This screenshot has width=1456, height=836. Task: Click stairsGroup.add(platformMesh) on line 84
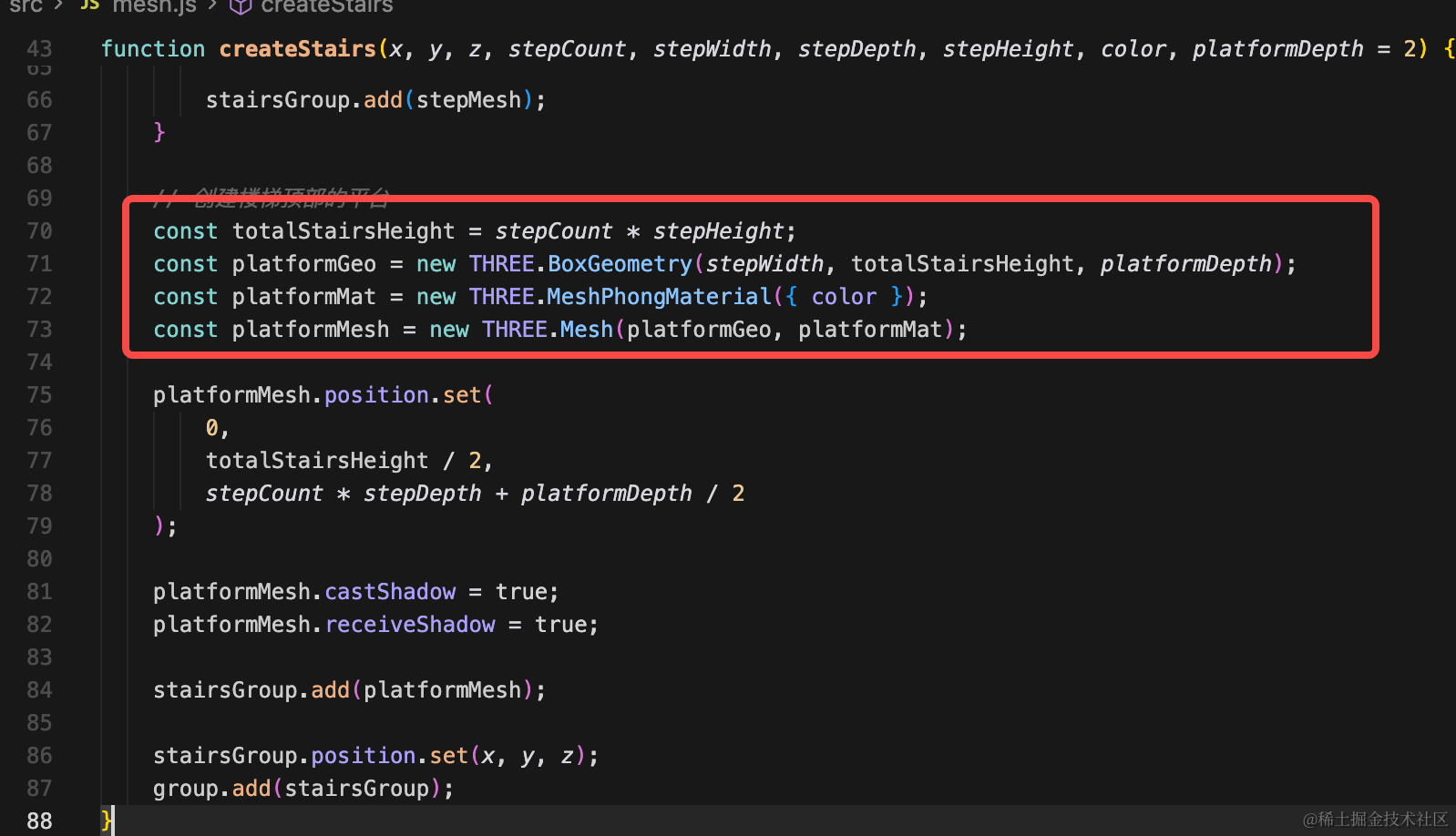(343, 690)
